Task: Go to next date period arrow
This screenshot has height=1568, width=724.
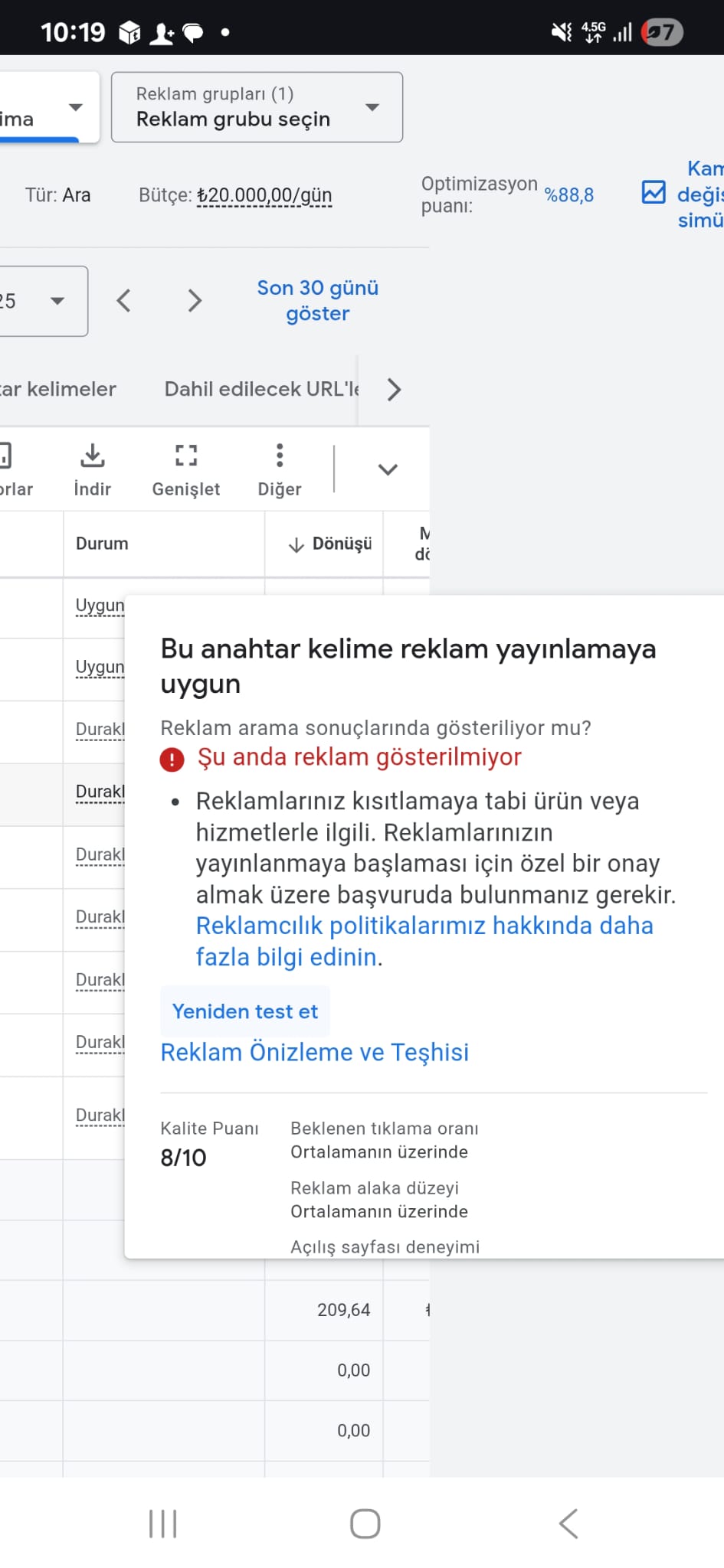Action: 195,301
